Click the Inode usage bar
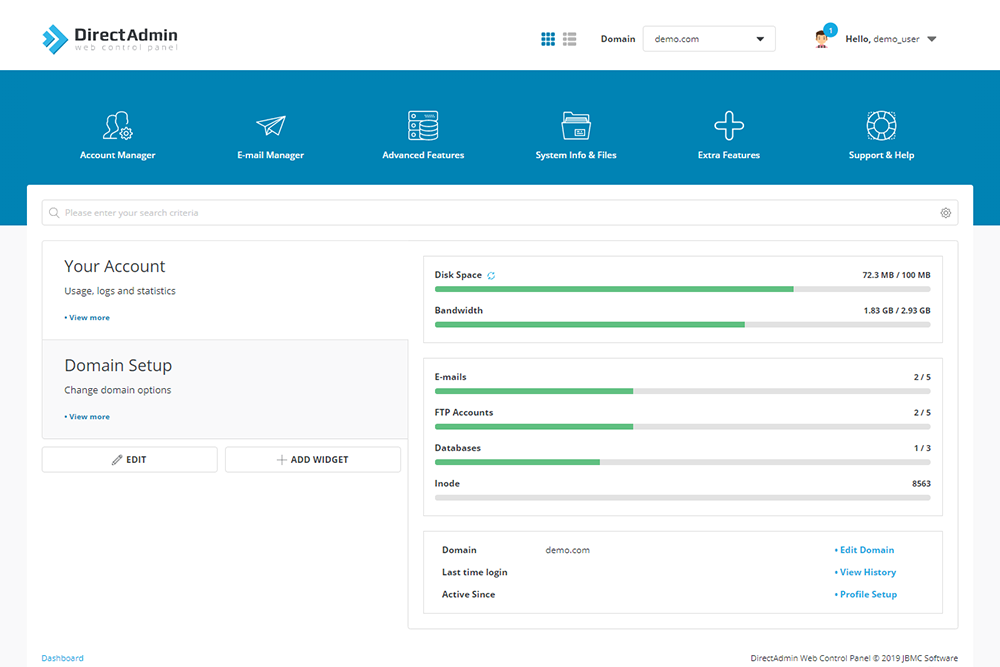Viewport: 1000px width, 667px height. click(x=682, y=497)
